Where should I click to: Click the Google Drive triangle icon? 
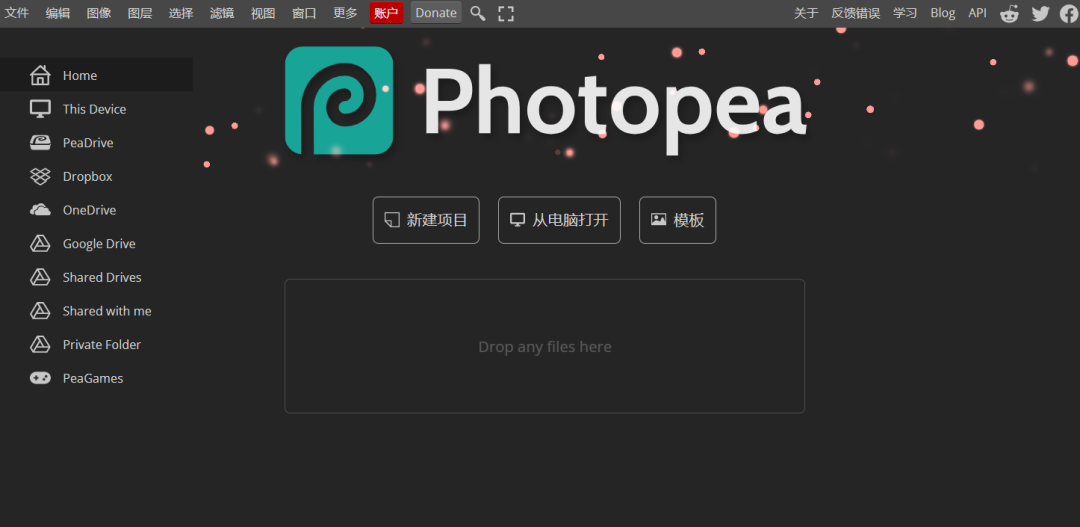pos(41,244)
